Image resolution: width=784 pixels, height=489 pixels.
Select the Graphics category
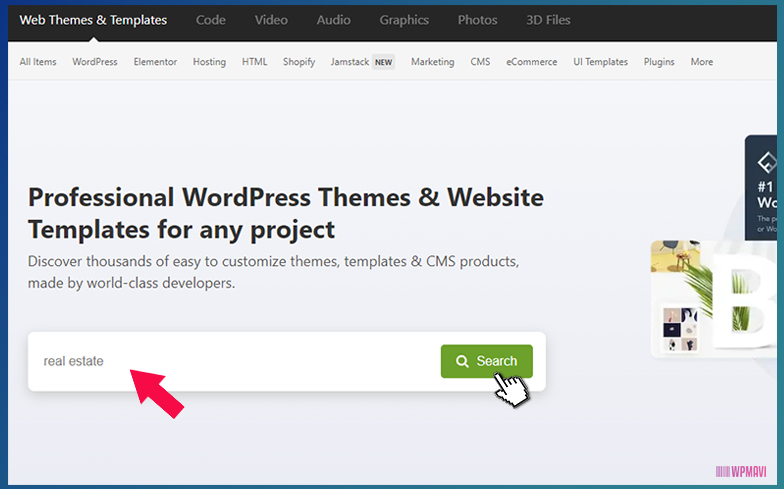pyautogui.click(x=404, y=20)
